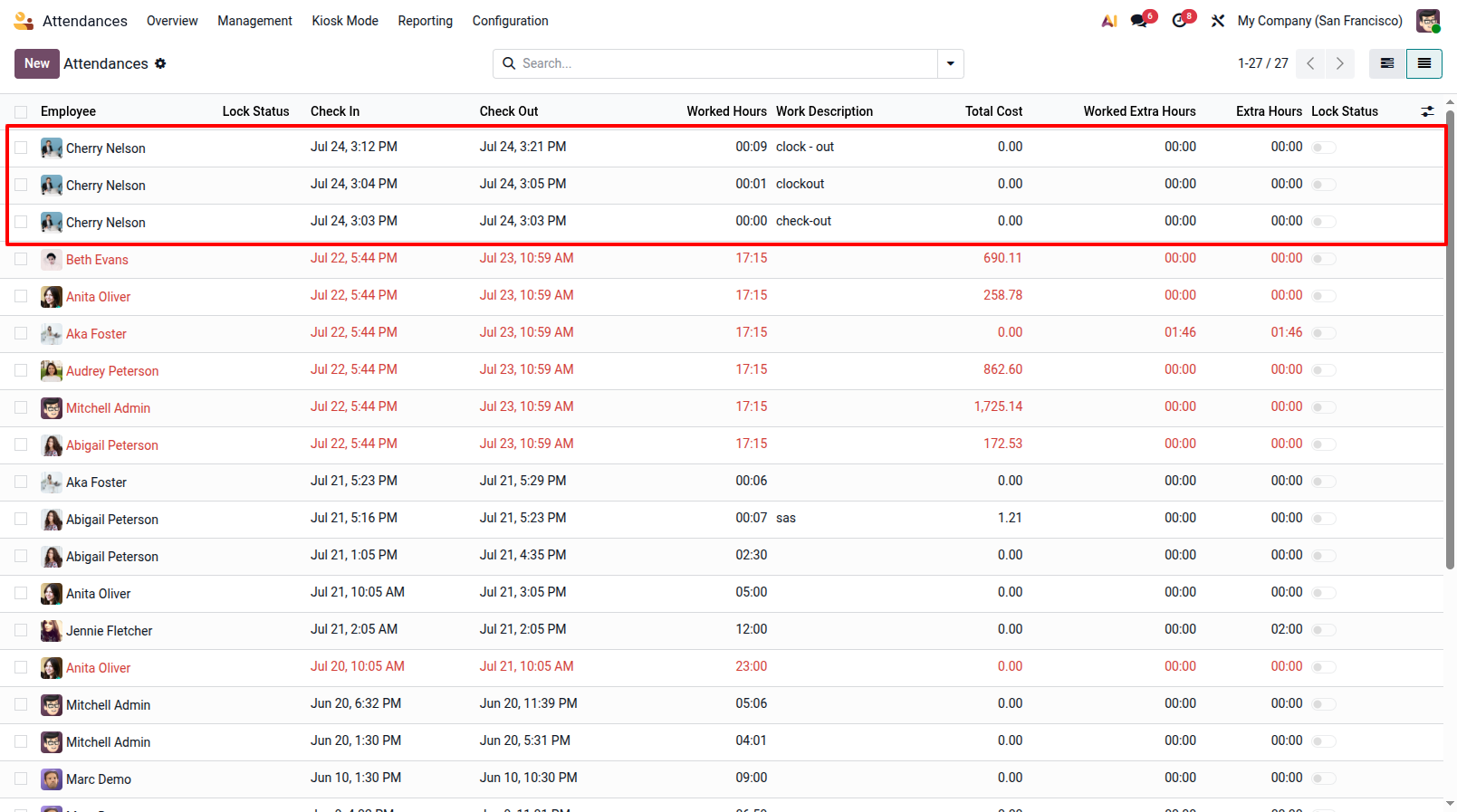Open the Configuration menu

pyautogui.click(x=510, y=21)
